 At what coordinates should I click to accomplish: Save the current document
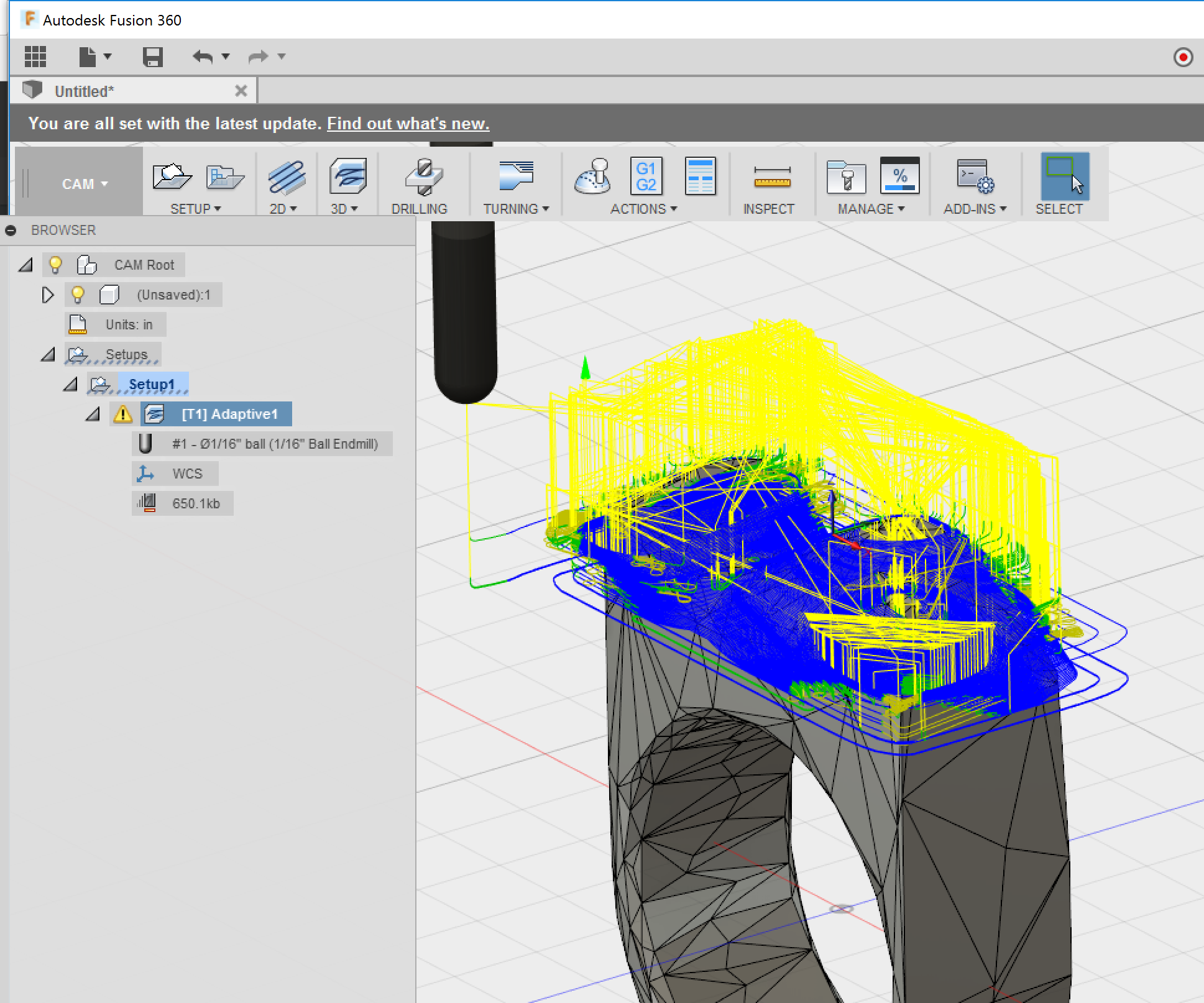[x=154, y=57]
